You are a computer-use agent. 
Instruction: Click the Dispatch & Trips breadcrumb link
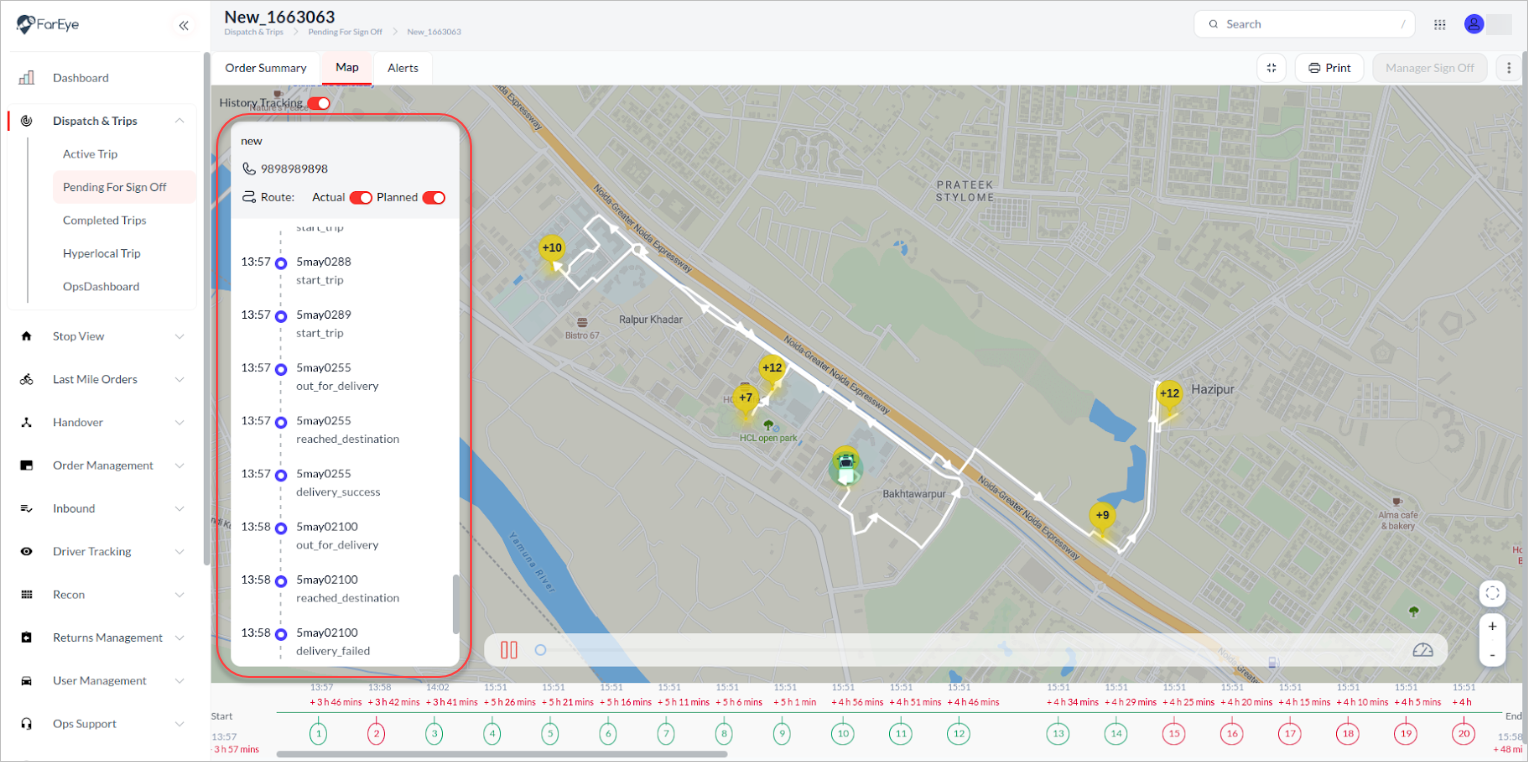254,32
